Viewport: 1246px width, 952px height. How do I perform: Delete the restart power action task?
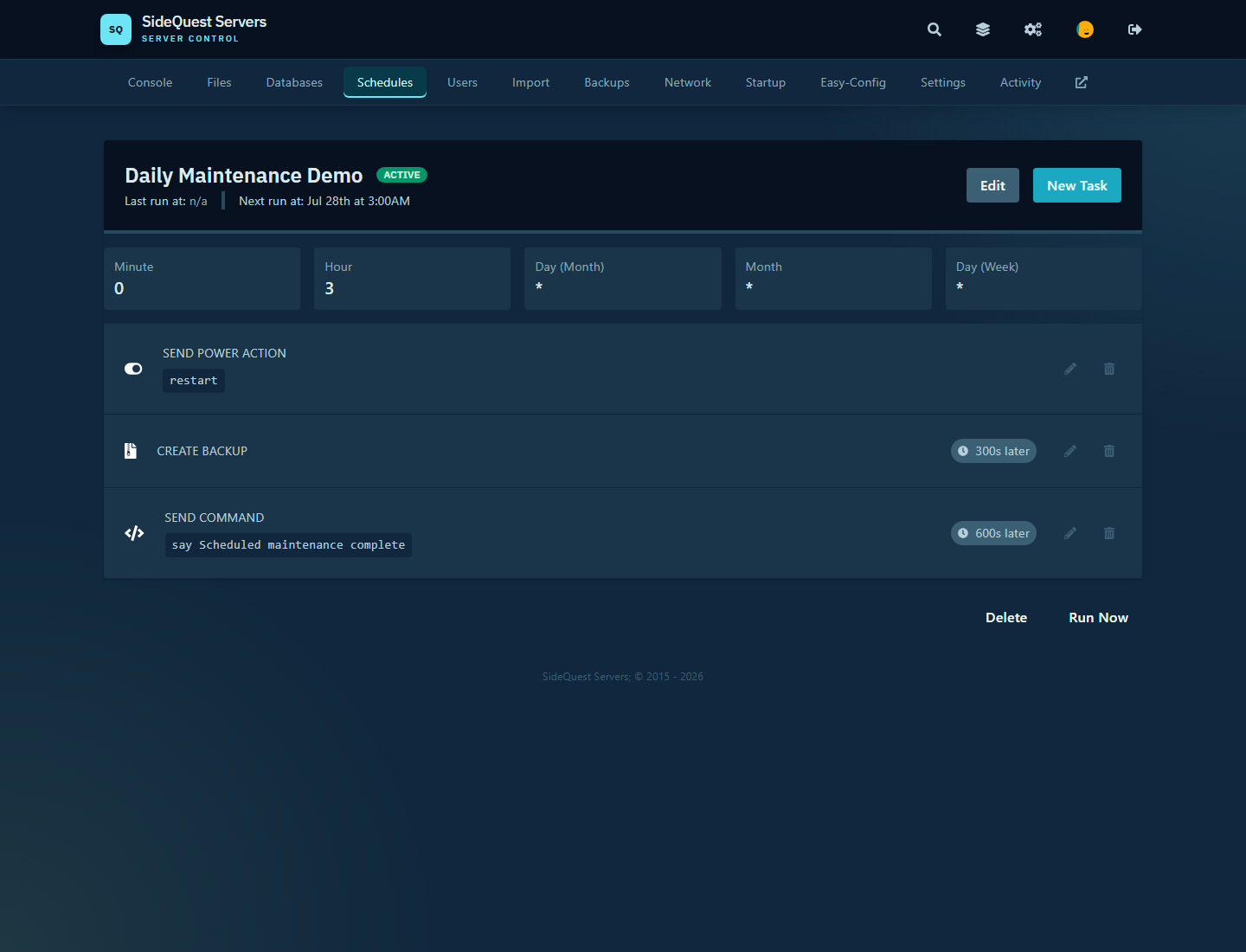1109,369
